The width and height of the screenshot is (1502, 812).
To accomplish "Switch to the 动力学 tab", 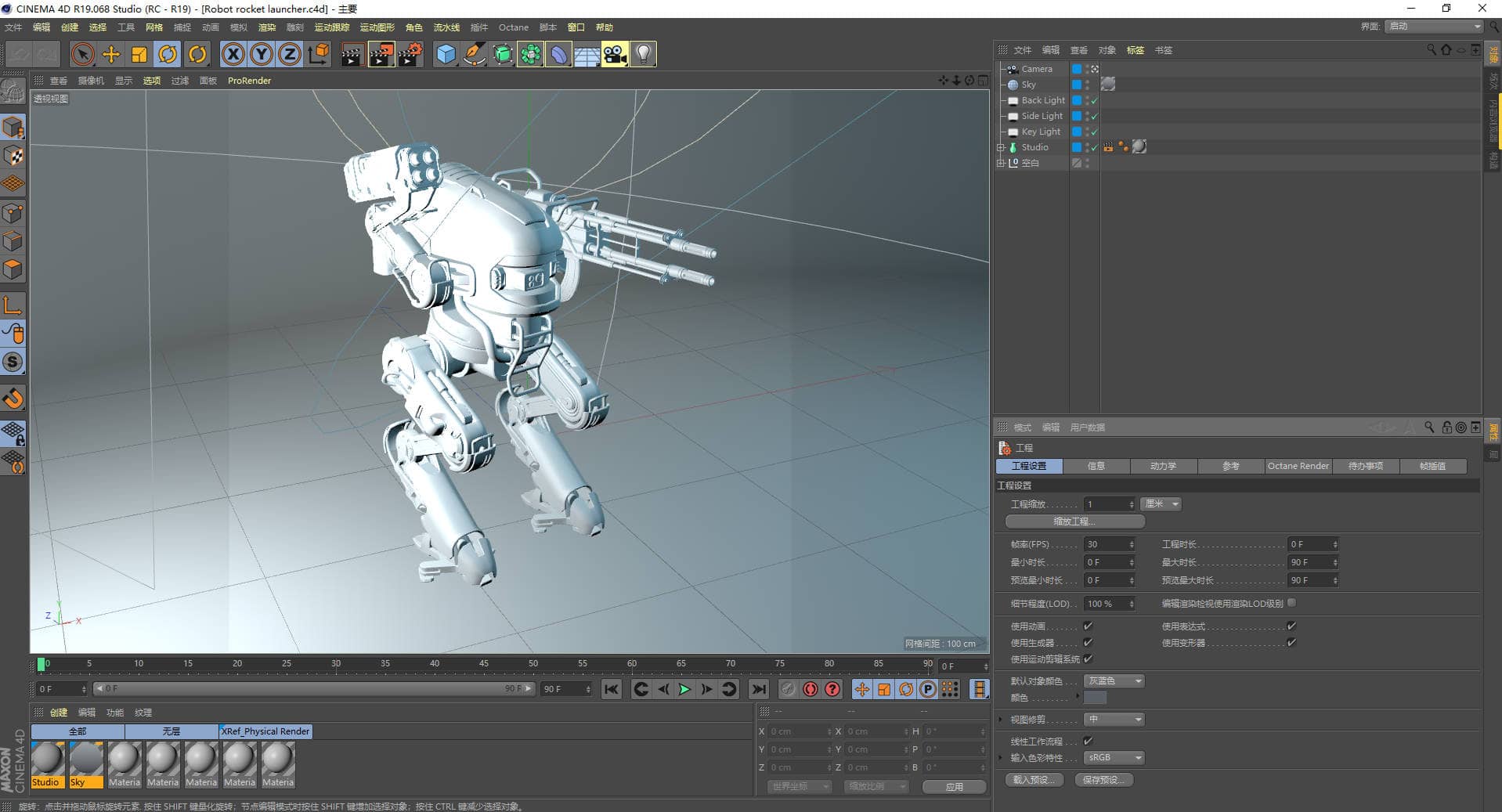I will coord(1164,466).
